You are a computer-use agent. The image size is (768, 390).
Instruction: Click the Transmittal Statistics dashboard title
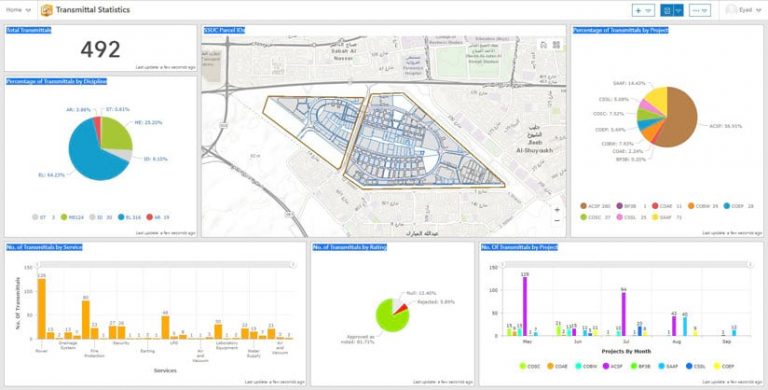click(x=93, y=10)
